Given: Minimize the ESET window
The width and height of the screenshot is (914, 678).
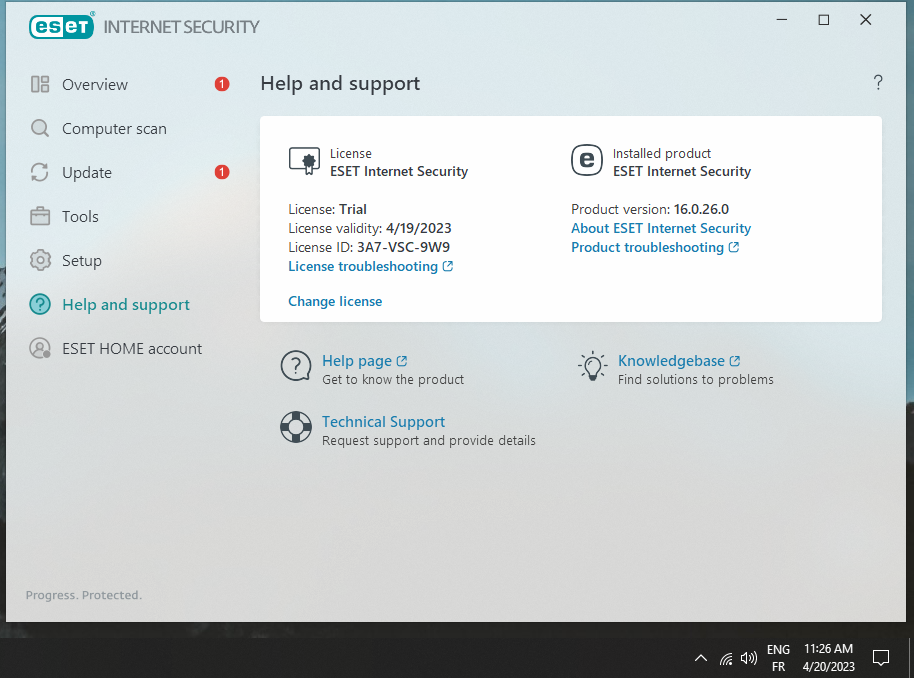Looking at the screenshot, I should click(x=782, y=20).
